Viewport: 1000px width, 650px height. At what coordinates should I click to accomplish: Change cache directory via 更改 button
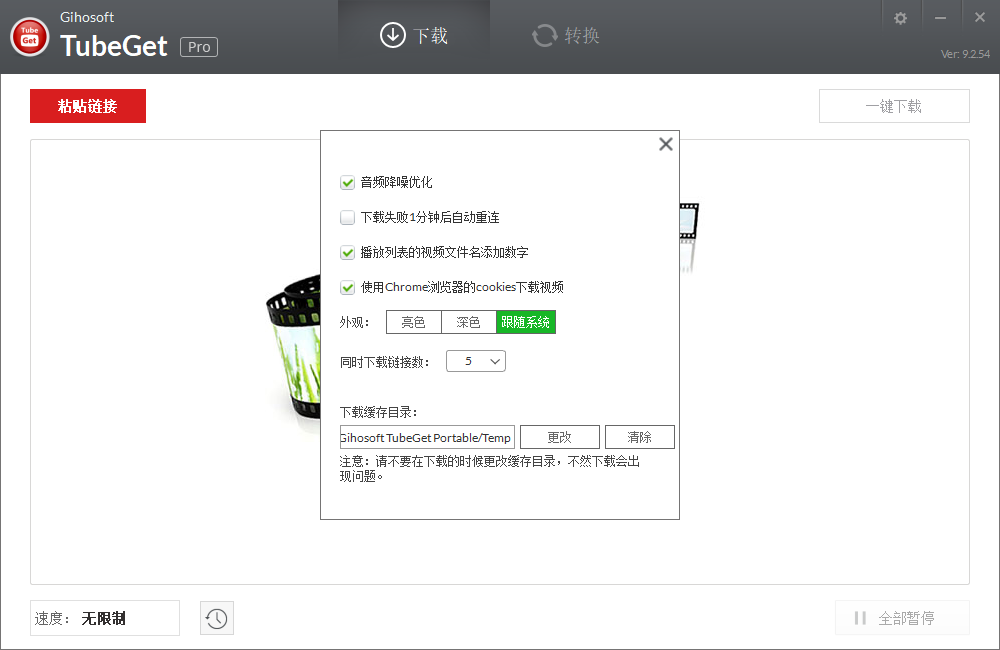tap(559, 436)
